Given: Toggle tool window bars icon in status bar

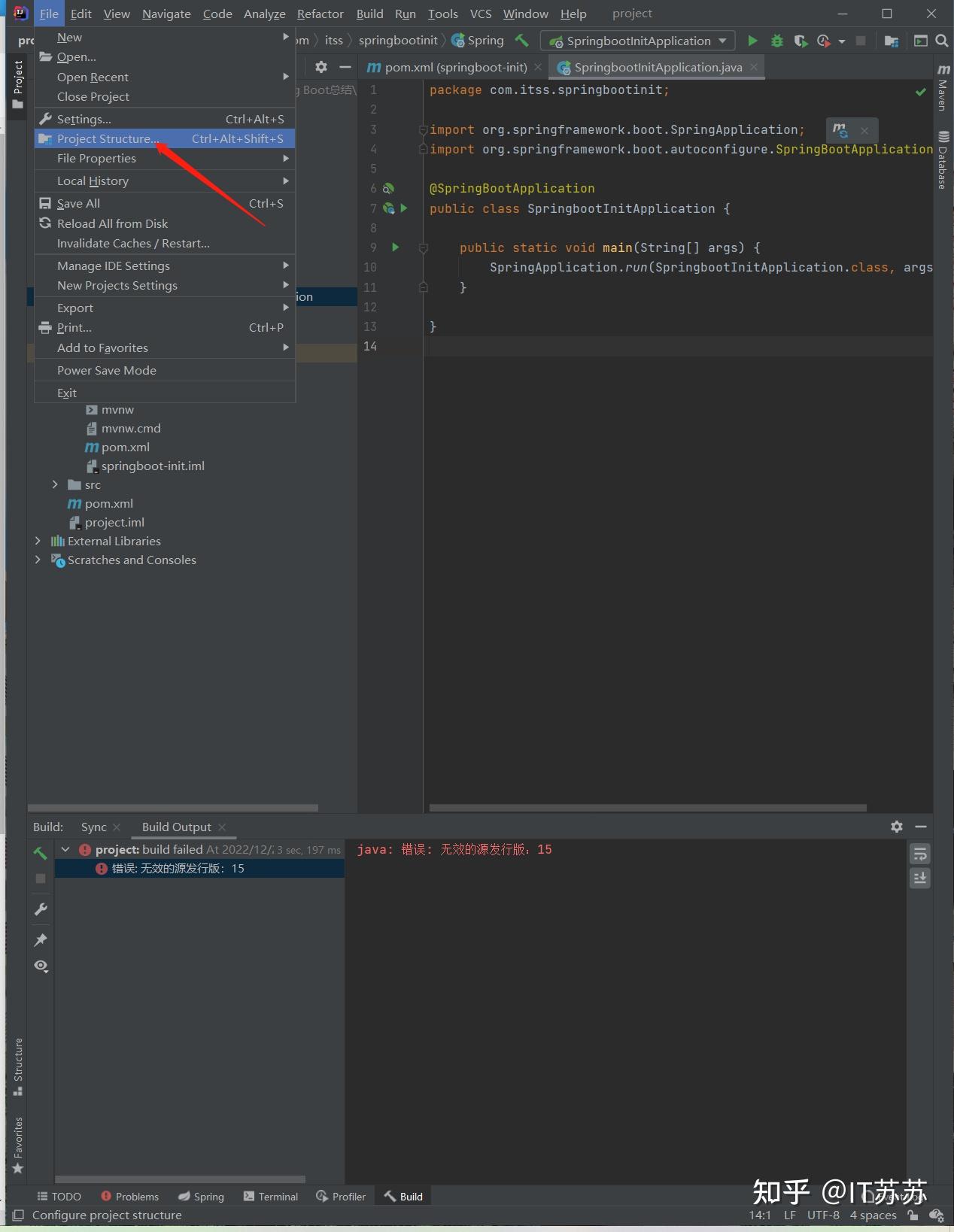Looking at the screenshot, I should click(x=18, y=1215).
